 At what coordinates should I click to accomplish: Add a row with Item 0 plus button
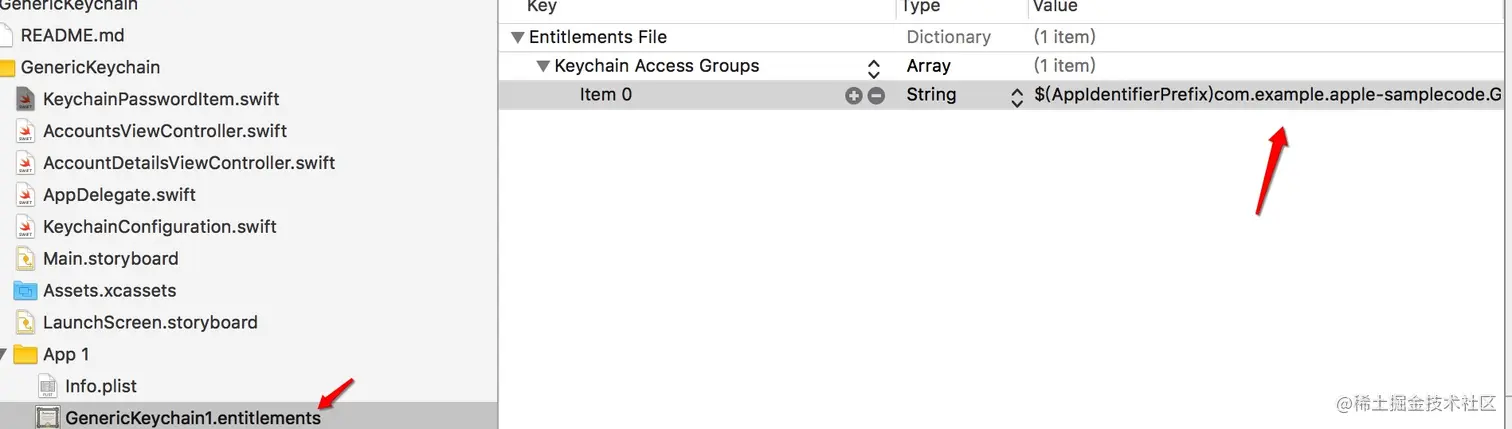(x=853, y=96)
